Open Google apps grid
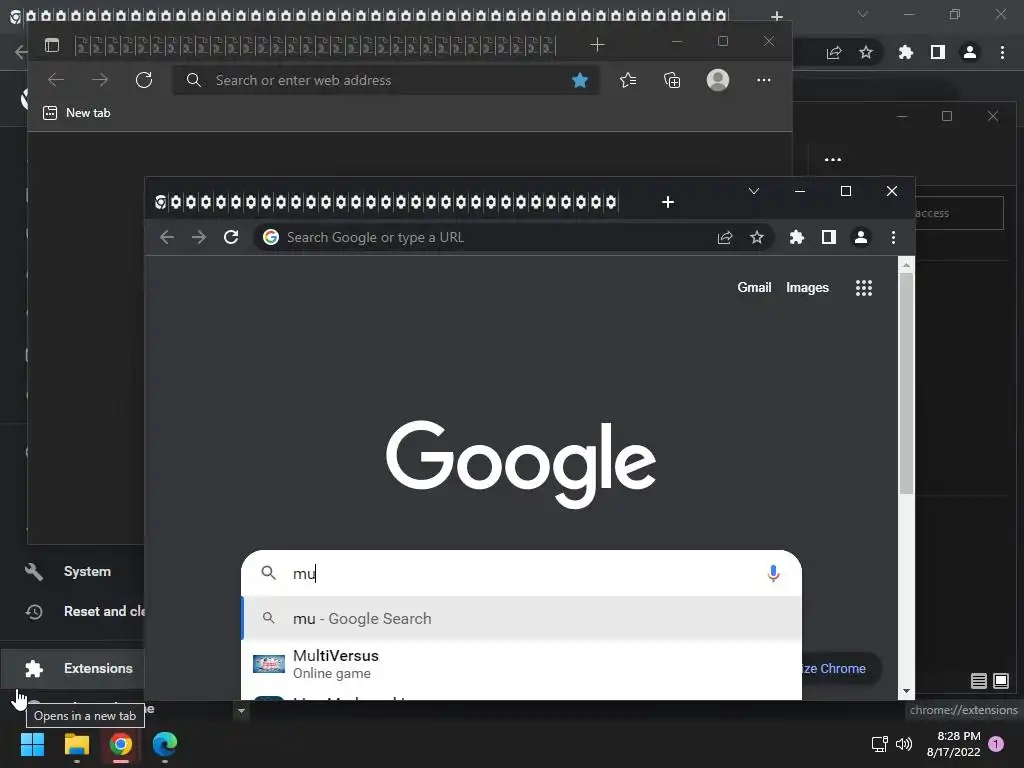 pos(864,288)
